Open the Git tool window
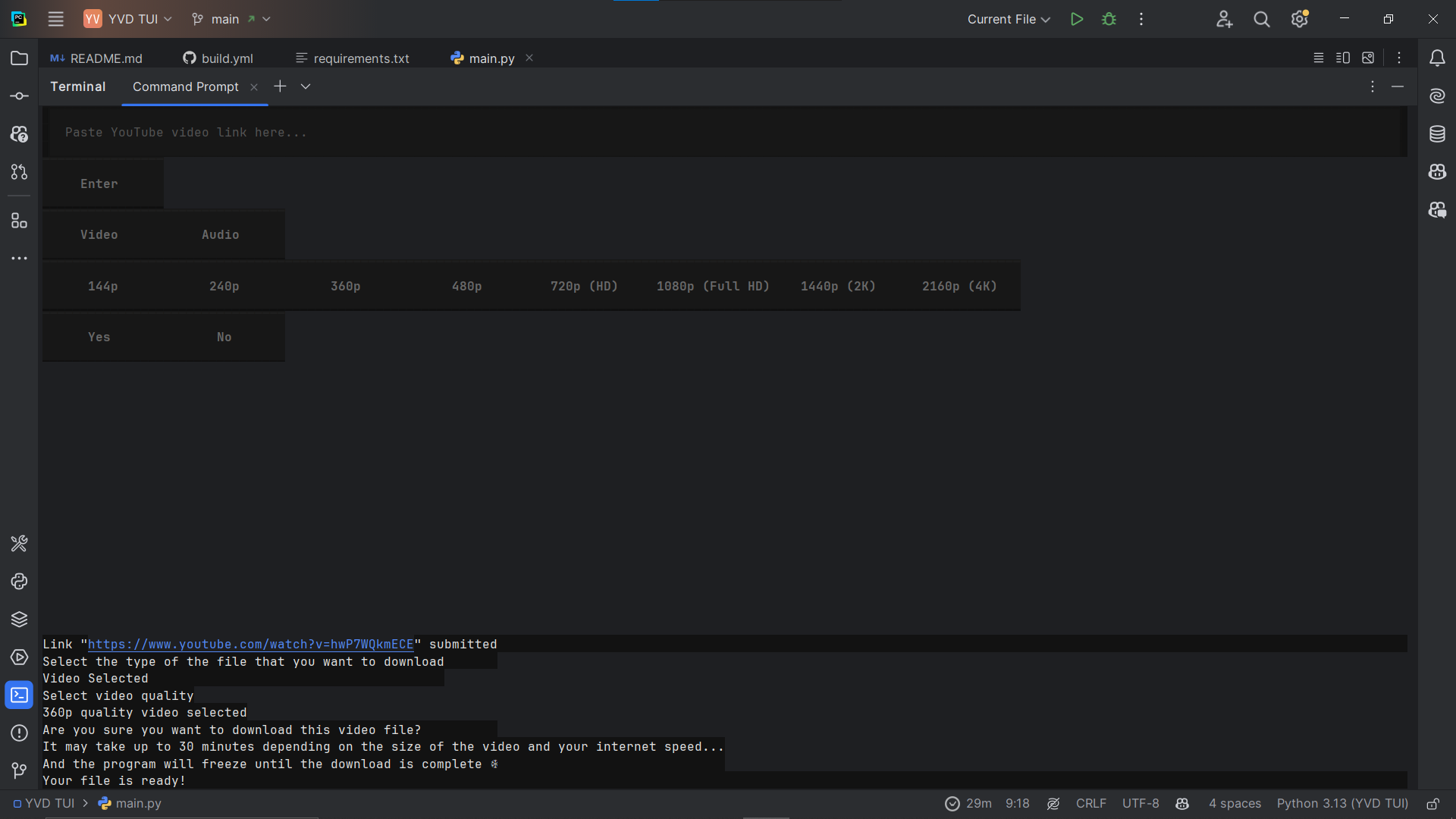The width and height of the screenshot is (1456, 819). [x=19, y=771]
